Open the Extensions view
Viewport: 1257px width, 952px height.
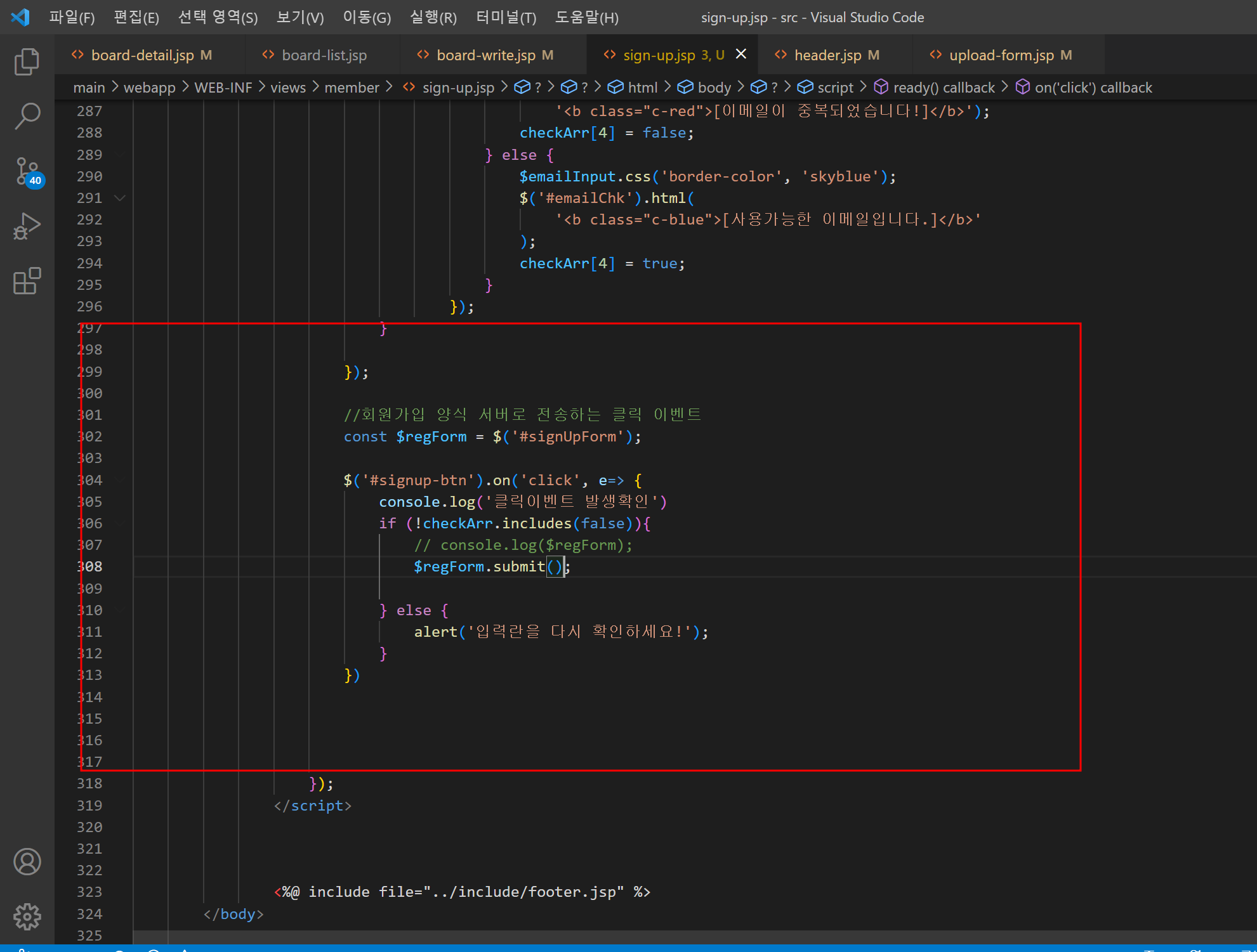(27, 280)
